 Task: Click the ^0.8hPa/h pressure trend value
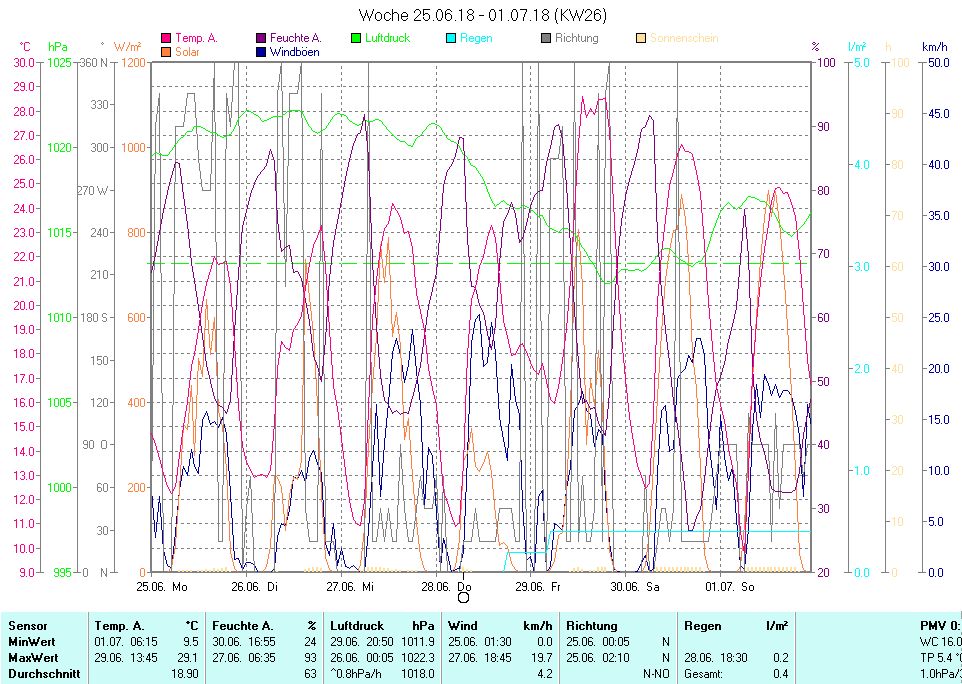click(356, 674)
